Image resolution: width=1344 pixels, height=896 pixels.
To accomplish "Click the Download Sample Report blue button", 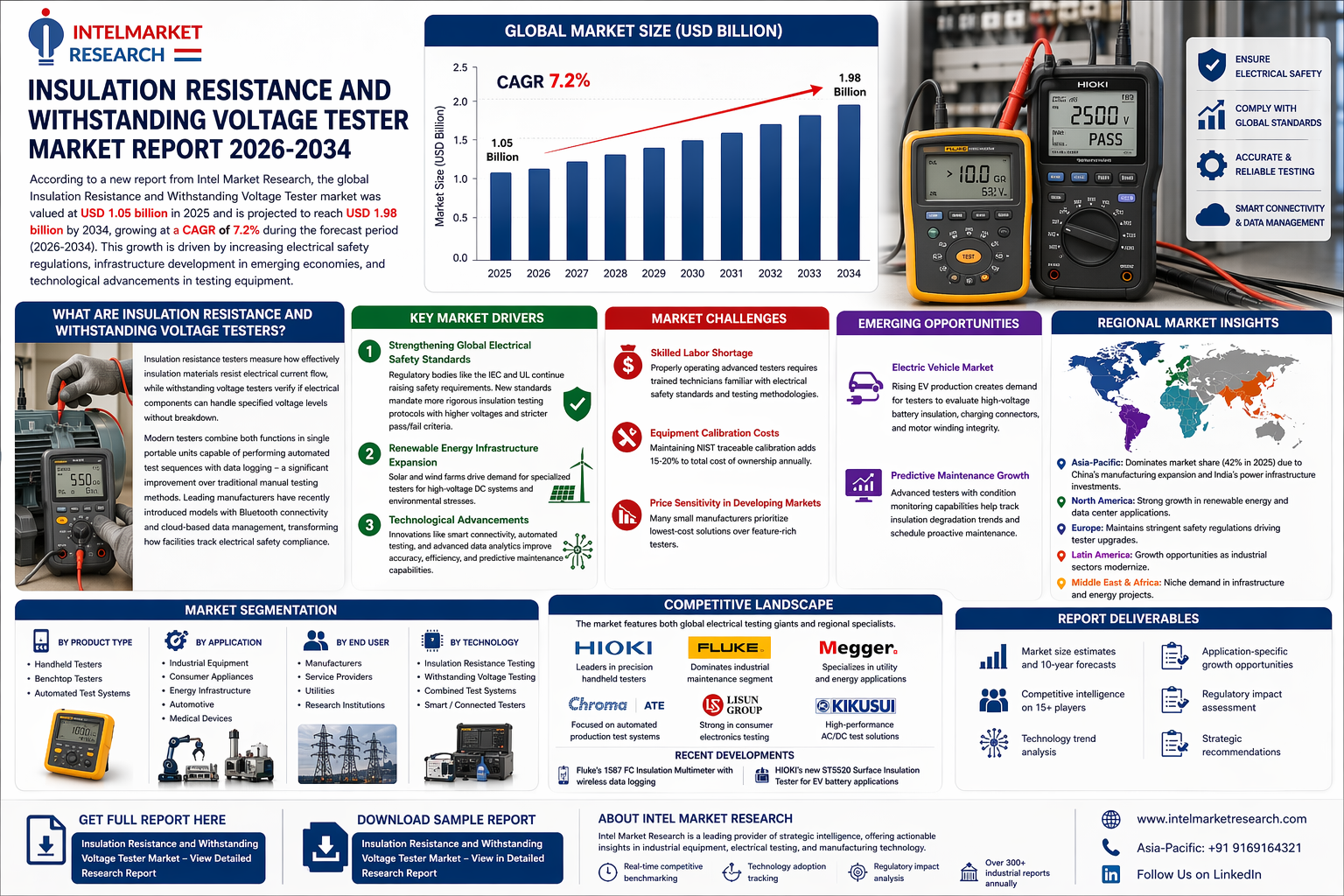I will tap(452, 858).
